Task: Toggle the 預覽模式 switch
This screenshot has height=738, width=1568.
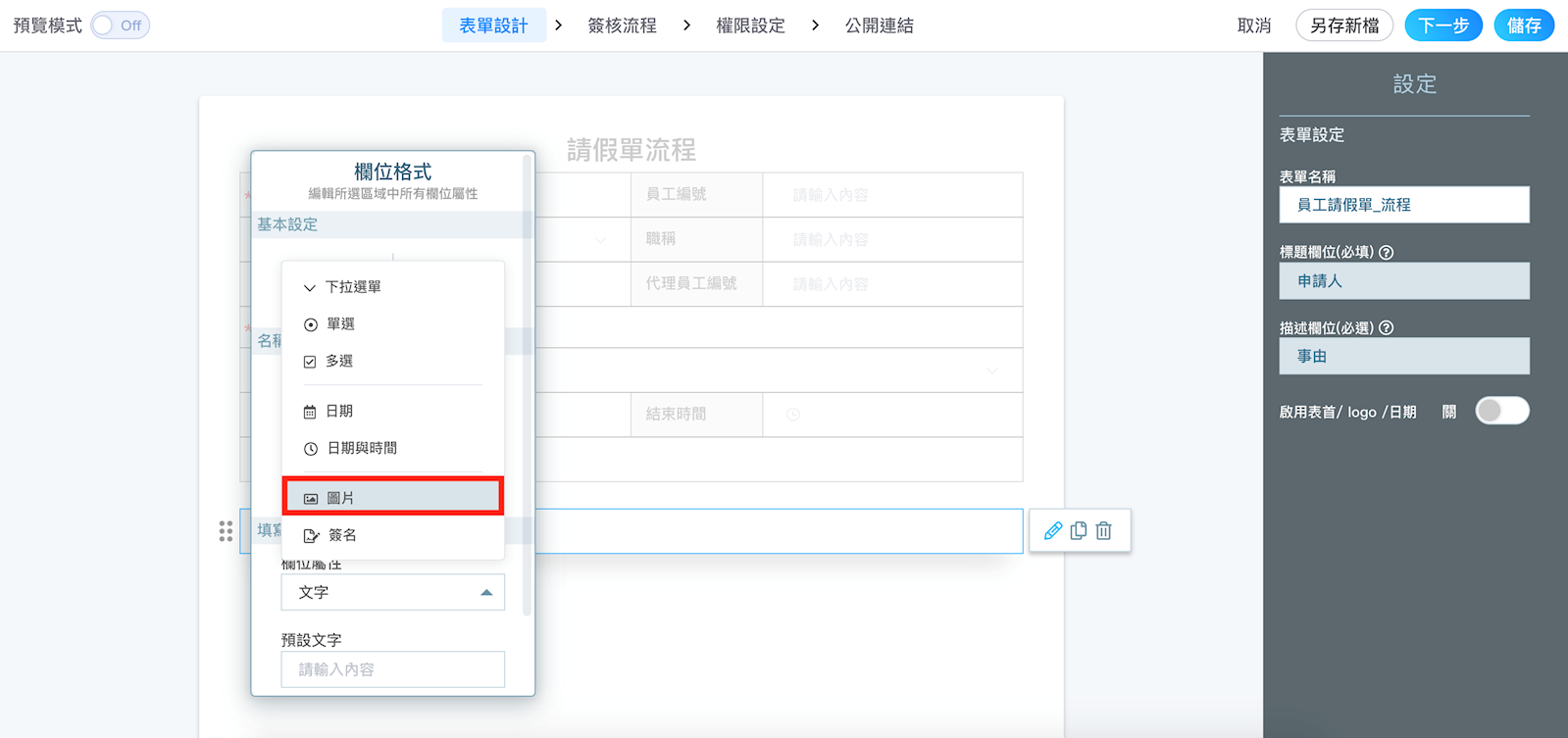Action: click(x=120, y=25)
